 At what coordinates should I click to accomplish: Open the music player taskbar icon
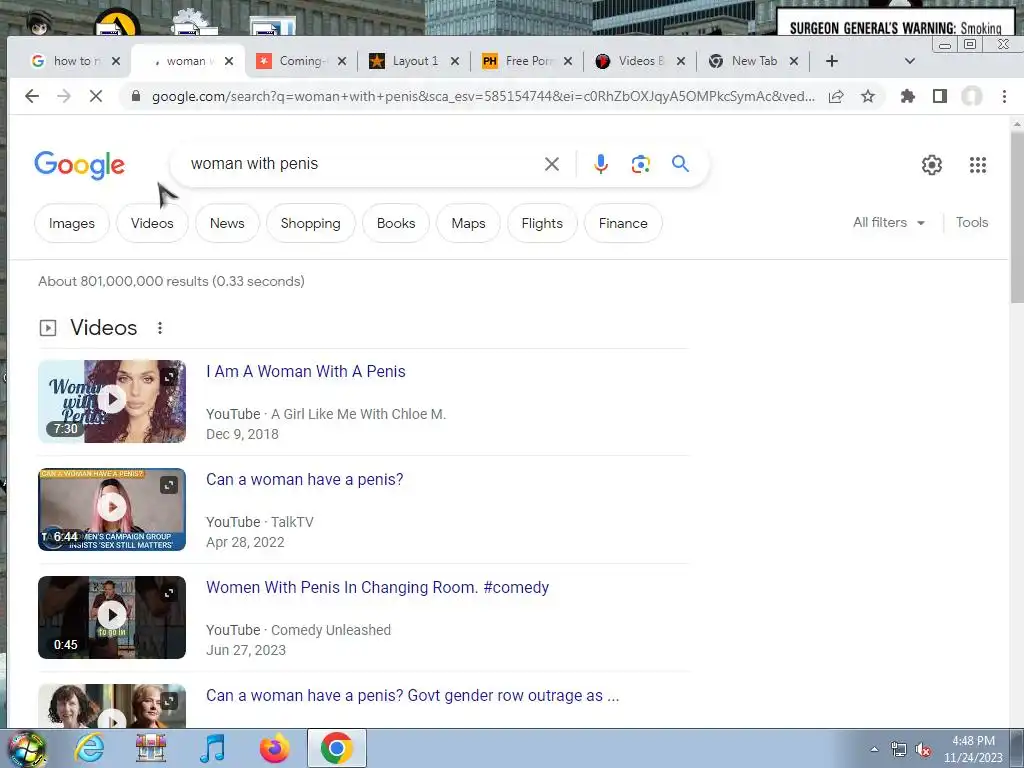coord(212,748)
